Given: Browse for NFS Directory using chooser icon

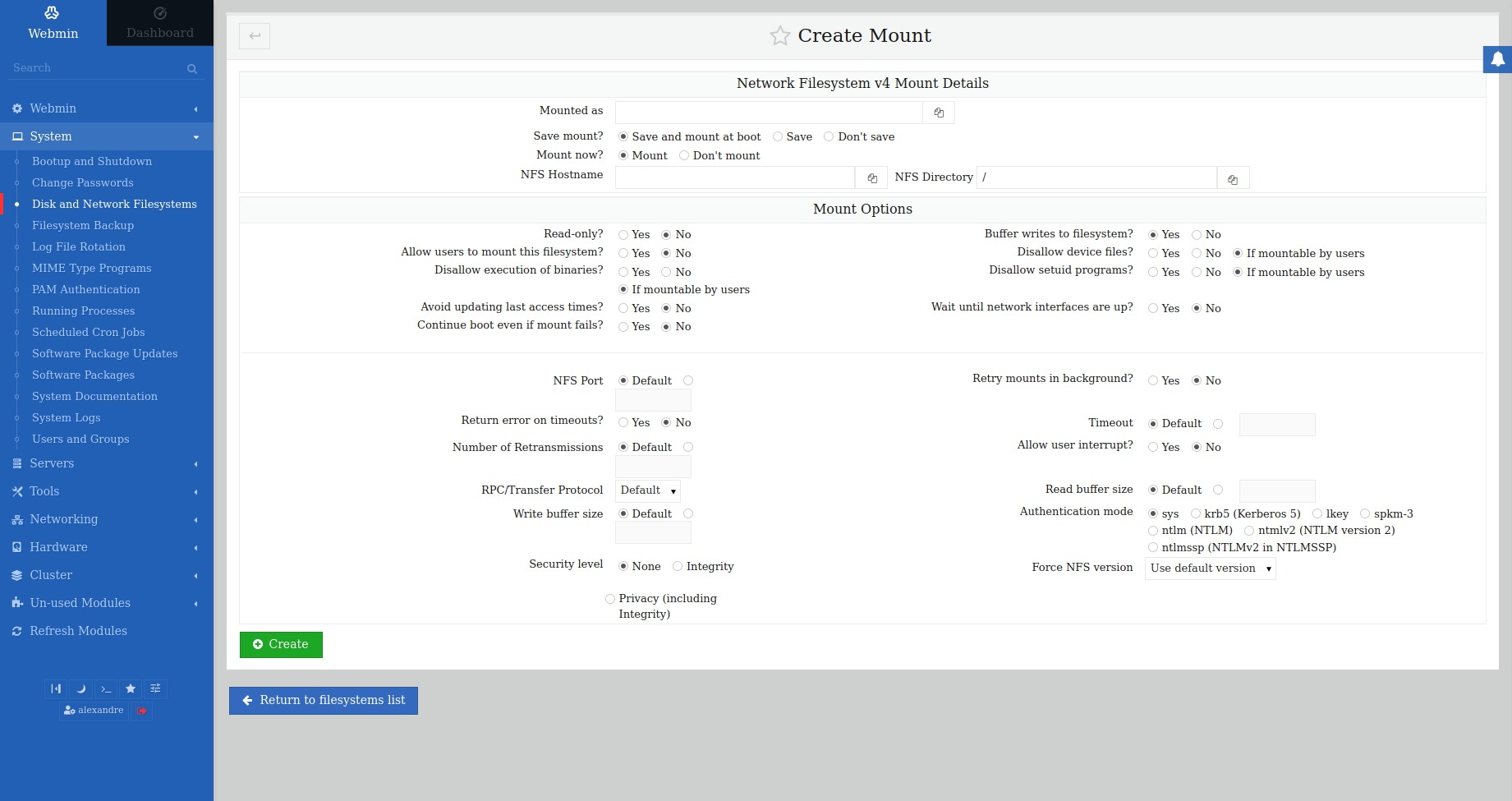Looking at the screenshot, I should pos(1233,178).
